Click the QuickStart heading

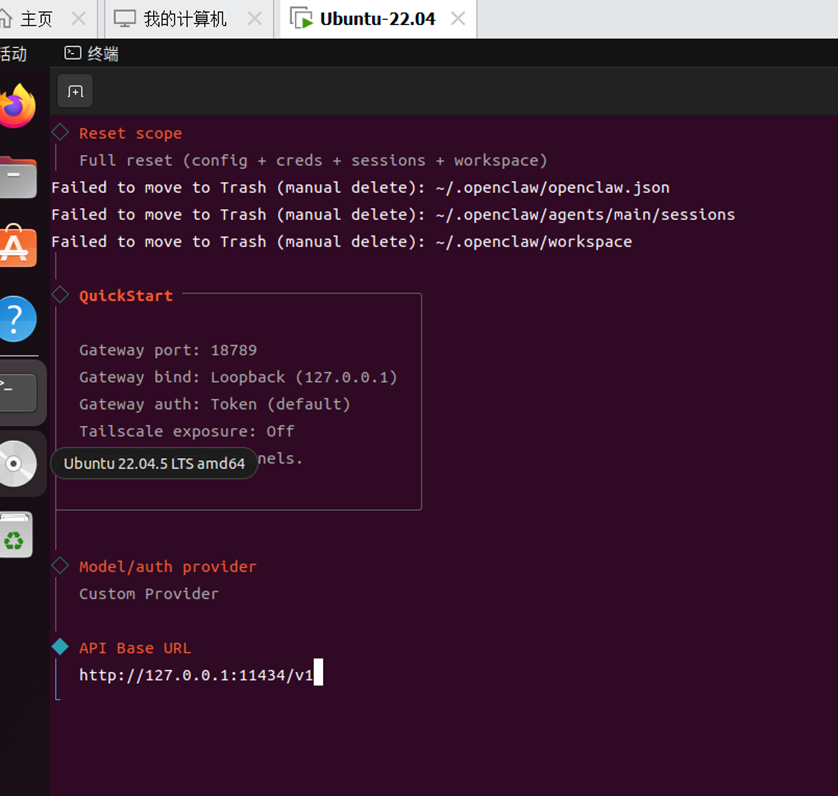click(126, 296)
